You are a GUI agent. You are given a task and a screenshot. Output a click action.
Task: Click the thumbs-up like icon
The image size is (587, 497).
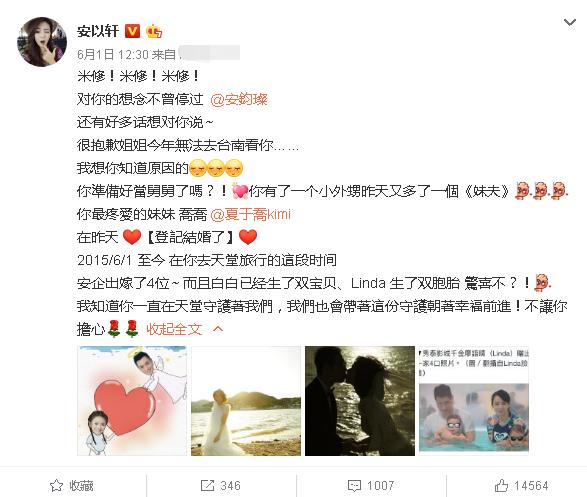point(501,485)
